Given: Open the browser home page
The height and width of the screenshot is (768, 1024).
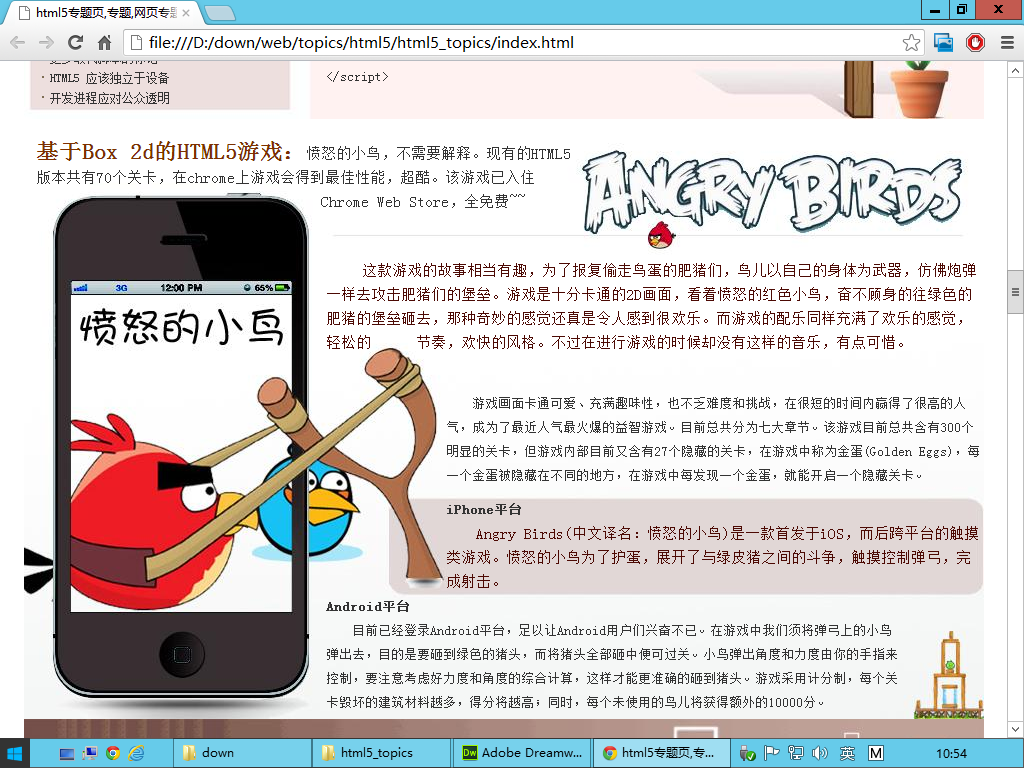Looking at the screenshot, I should (x=104, y=42).
